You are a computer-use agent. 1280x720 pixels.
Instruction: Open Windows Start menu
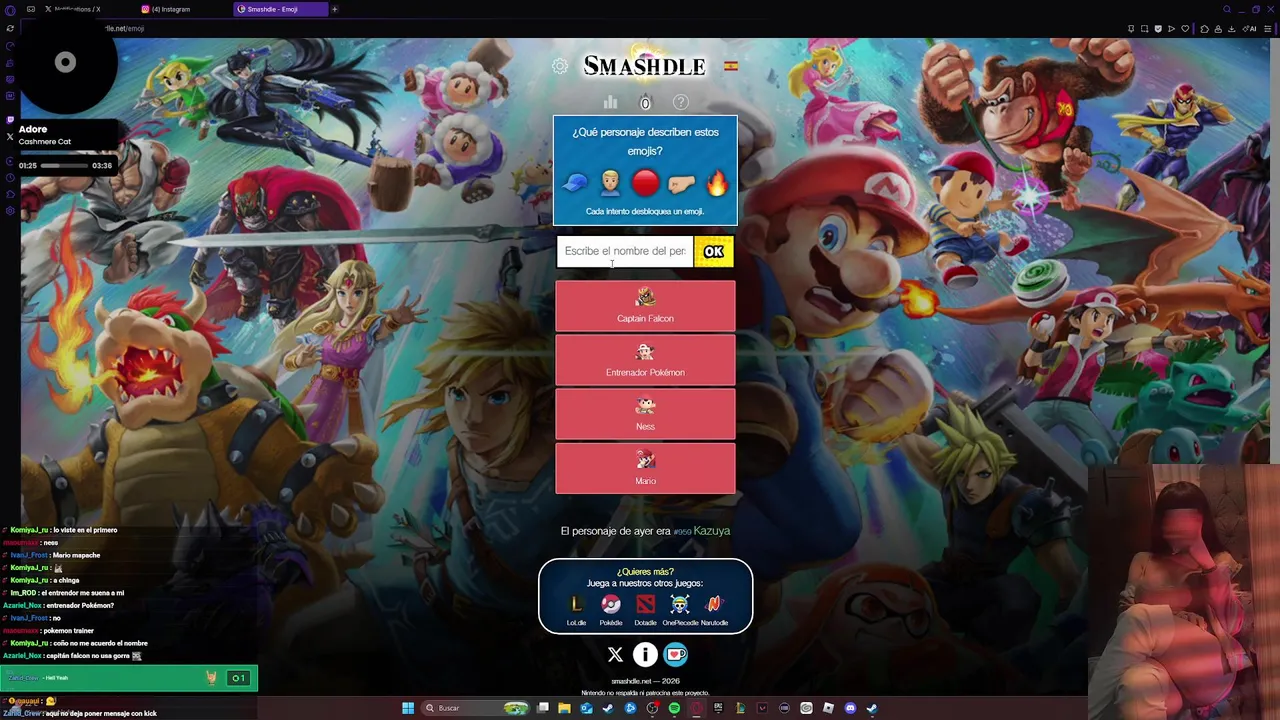pyautogui.click(x=408, y=708)
